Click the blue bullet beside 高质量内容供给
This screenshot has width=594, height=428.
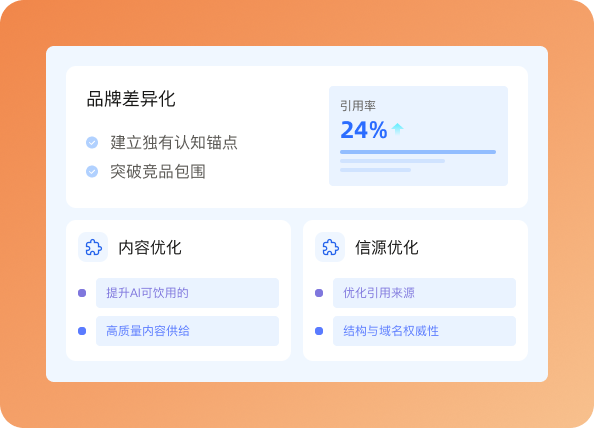(82, 331)
